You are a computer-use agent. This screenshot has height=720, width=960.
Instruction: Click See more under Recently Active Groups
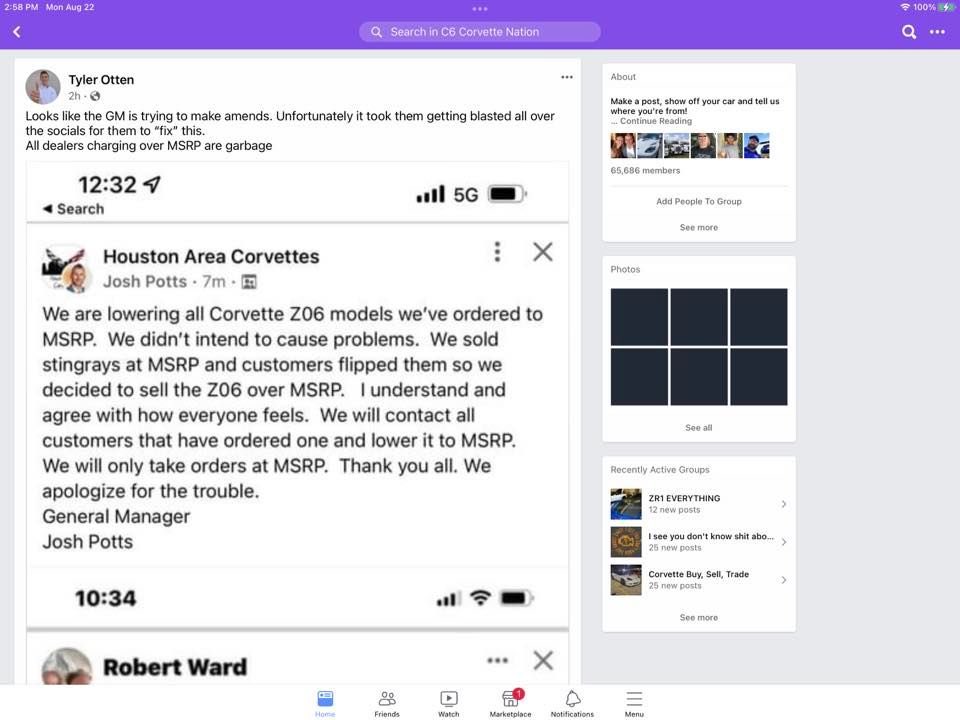[x=699, y=618]
